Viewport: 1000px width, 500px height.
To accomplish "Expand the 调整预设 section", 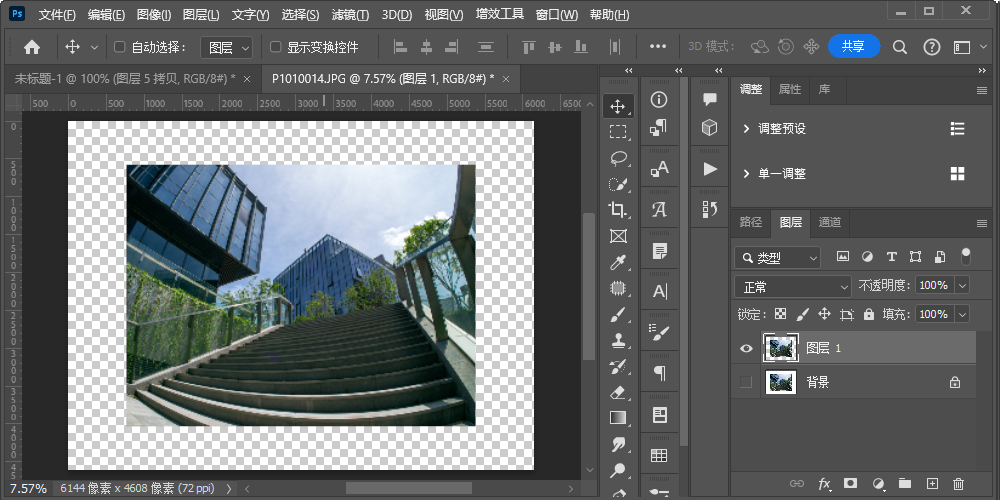I will pyautogui.click(x=746, y=129).
